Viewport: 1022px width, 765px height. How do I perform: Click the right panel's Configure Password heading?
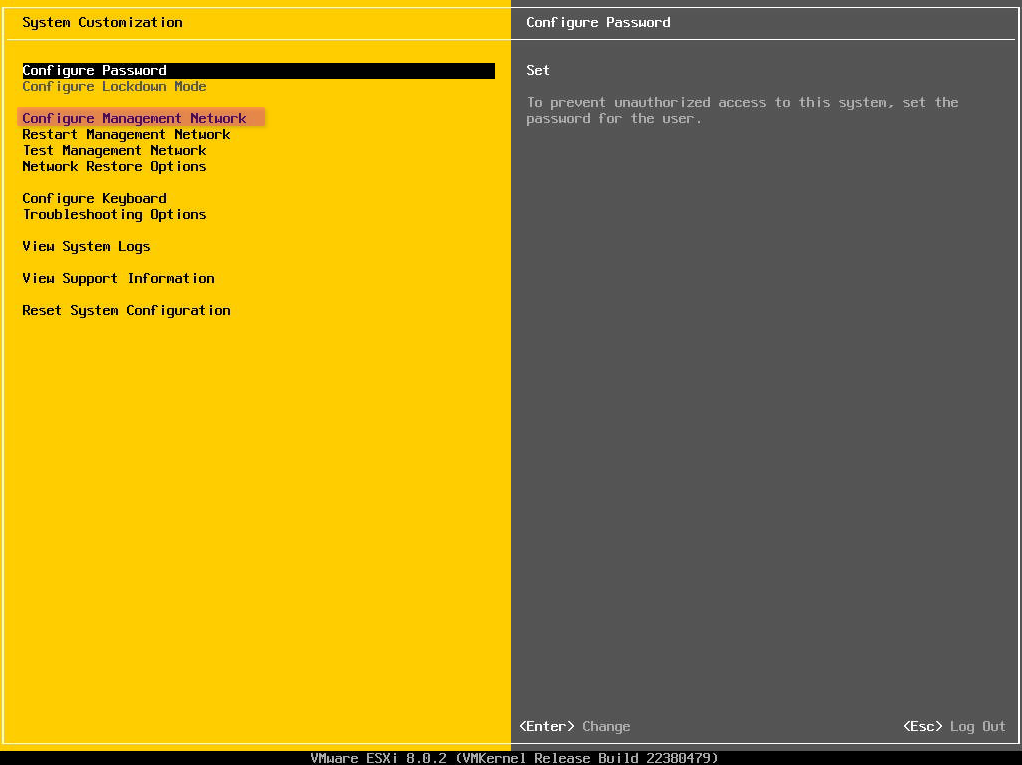coord(598,22)
